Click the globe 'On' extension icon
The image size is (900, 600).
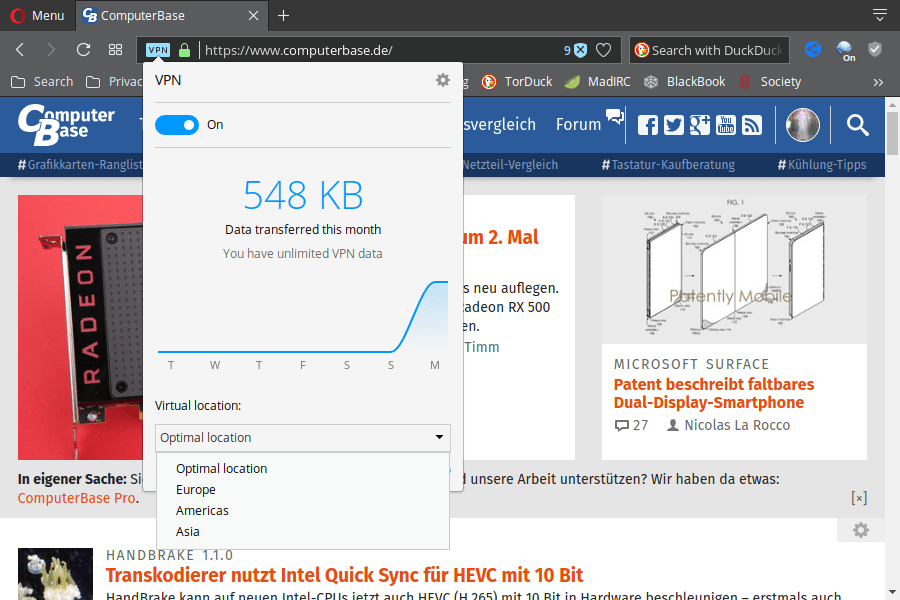pyautogui.click(x=845, y=51)
